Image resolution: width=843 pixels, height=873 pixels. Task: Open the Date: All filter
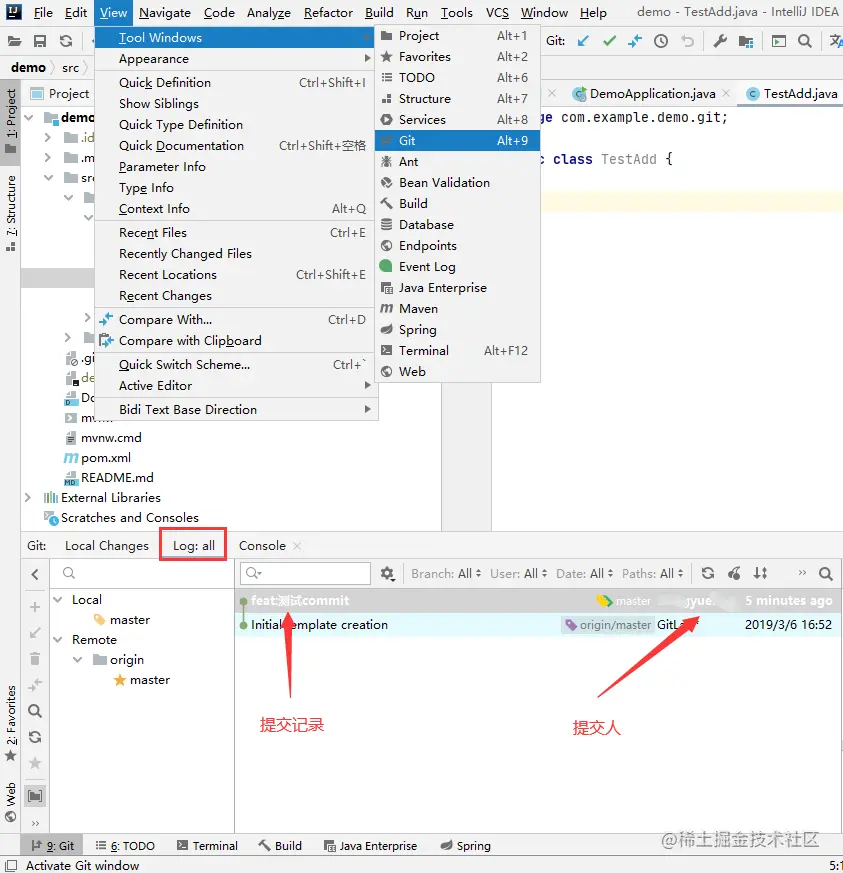click(585, 573)
